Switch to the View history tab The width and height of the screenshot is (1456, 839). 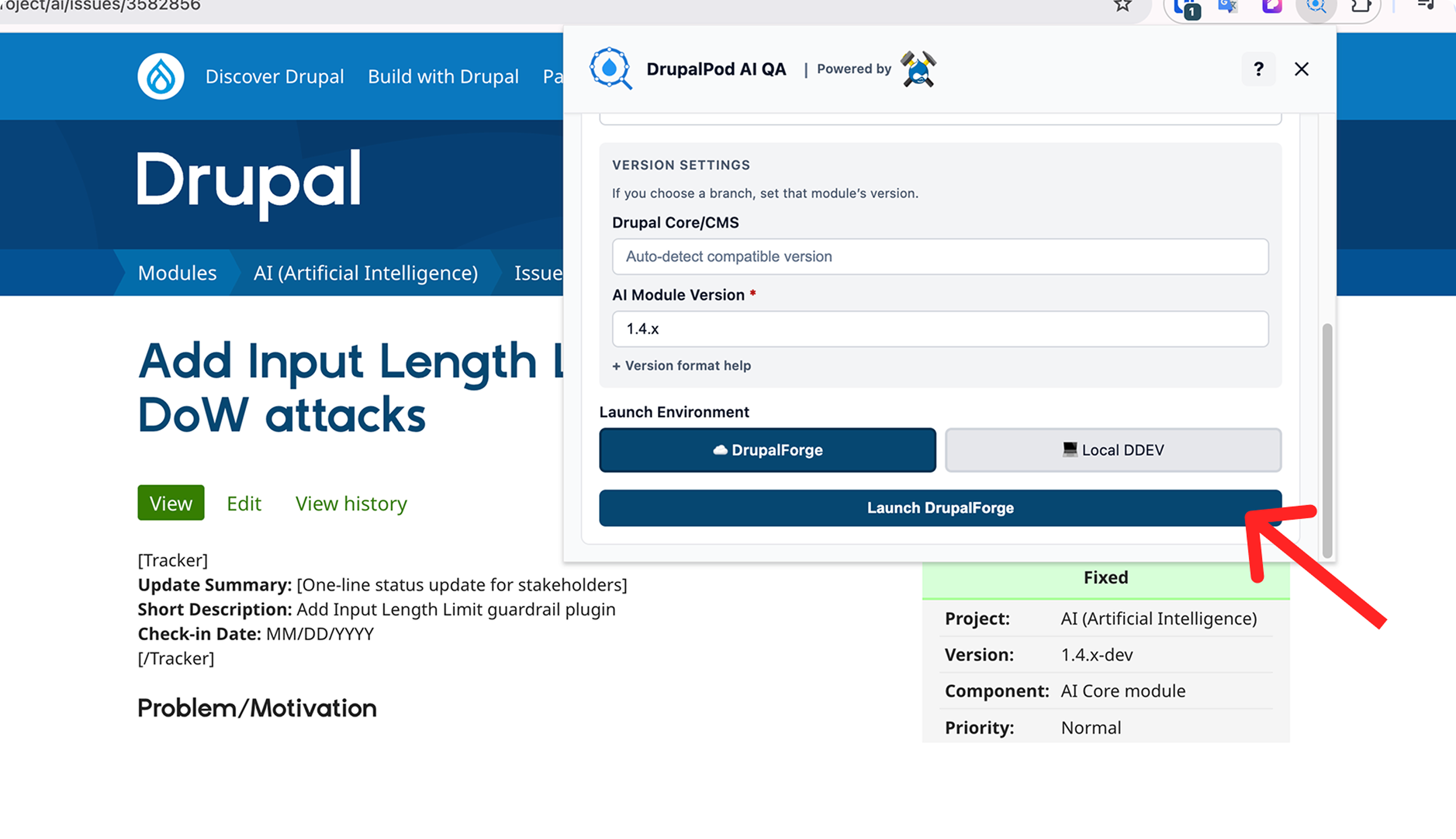[x=351, y=503]
